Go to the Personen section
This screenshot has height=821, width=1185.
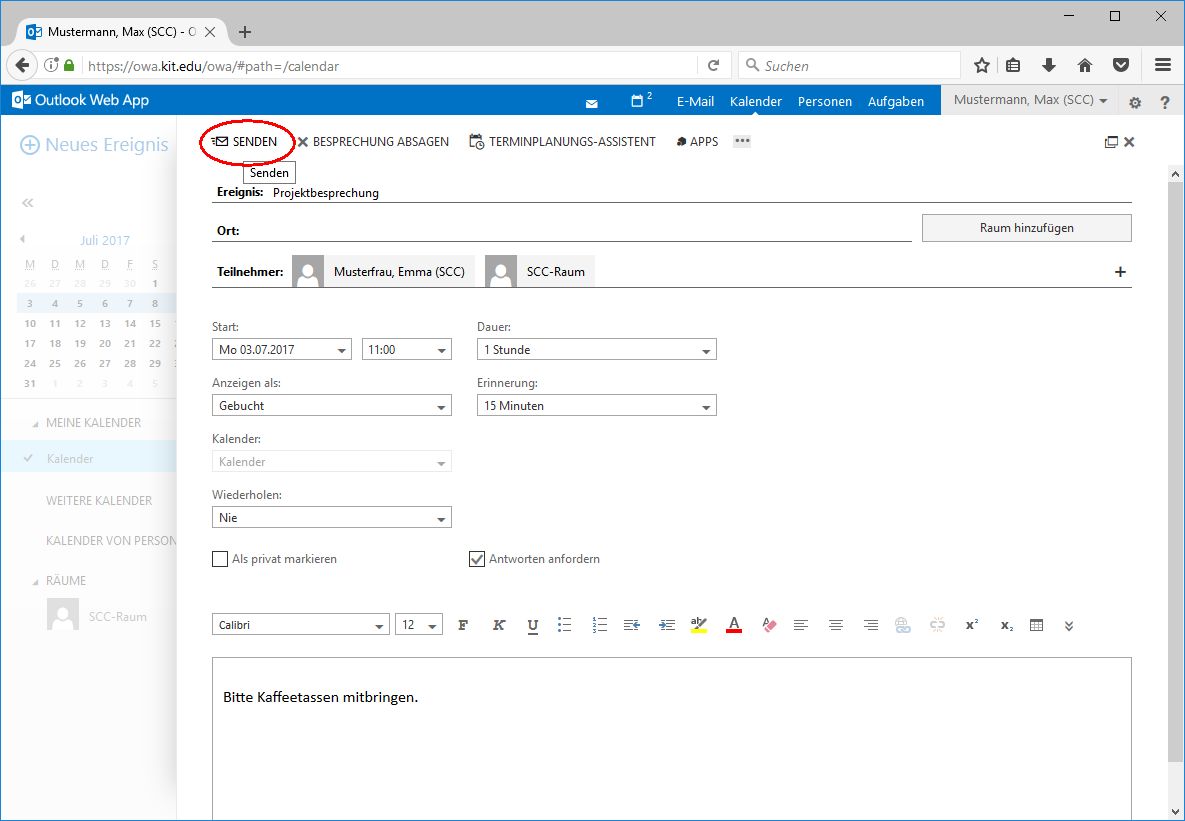coord(824,101)
